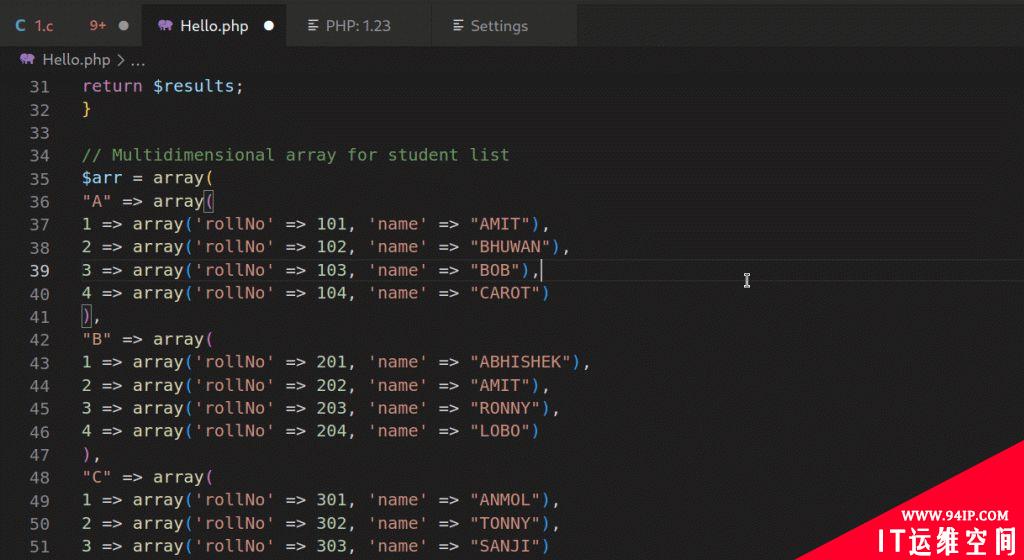The width and height of the screenshot is (1024, 560).
Task: Click the PHP elephant icon on Hello.php tab
Action: pos(165,25)
